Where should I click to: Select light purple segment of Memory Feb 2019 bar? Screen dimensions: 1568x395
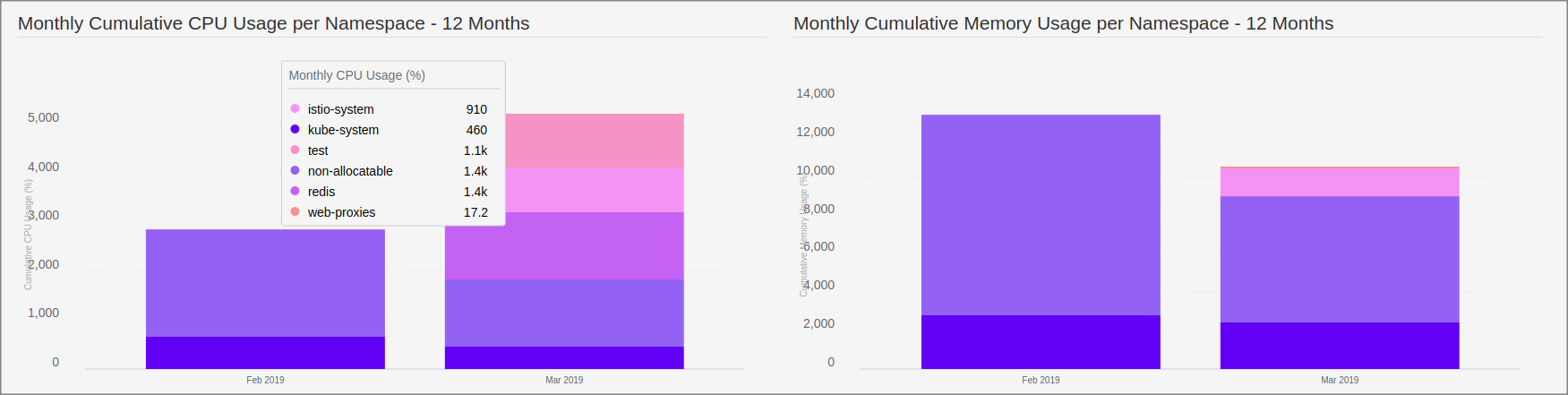(x=1041, y=214)
